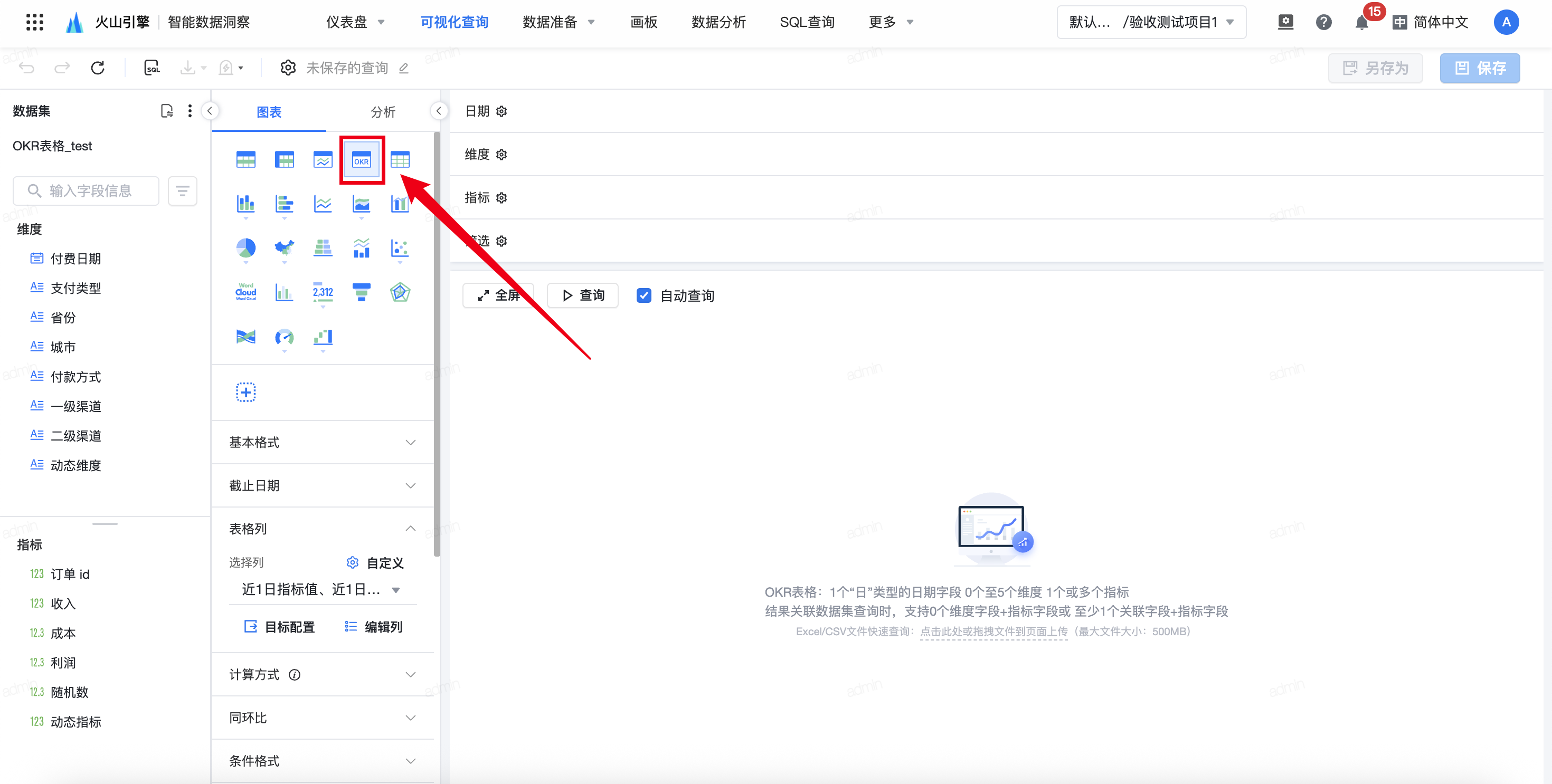Open query settings gear next to 未保存的查询
The height and width of the screenshot is (784, 1552).
pyautogui.click(x=288, y=68)
